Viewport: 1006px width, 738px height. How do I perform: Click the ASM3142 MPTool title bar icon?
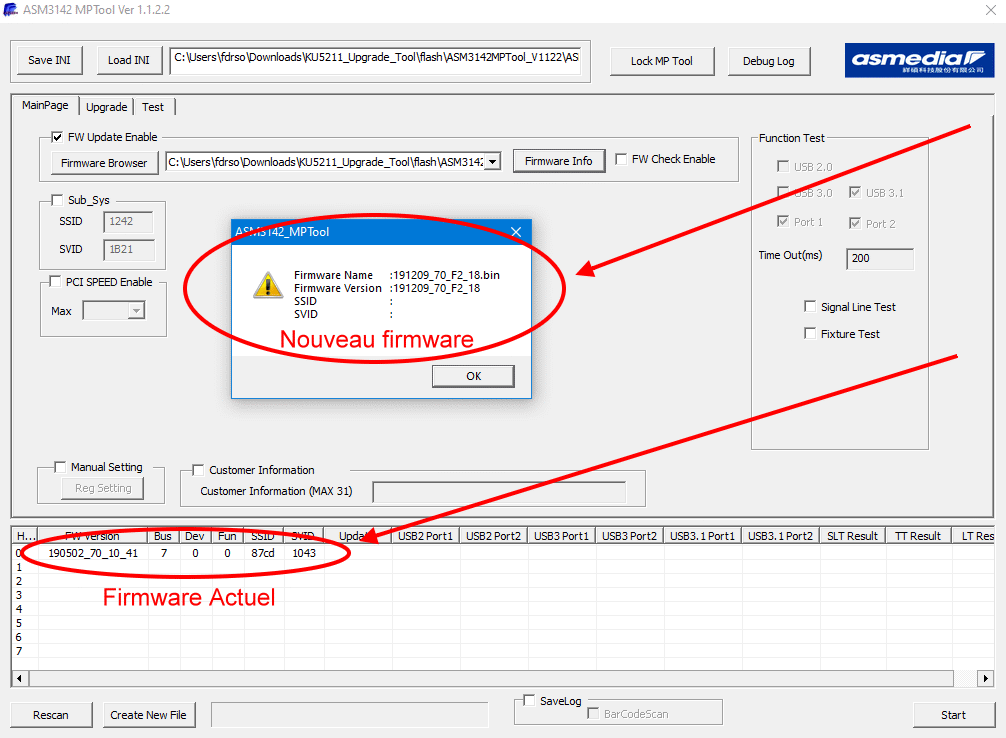pyautogui.click(x=10, y=10)
